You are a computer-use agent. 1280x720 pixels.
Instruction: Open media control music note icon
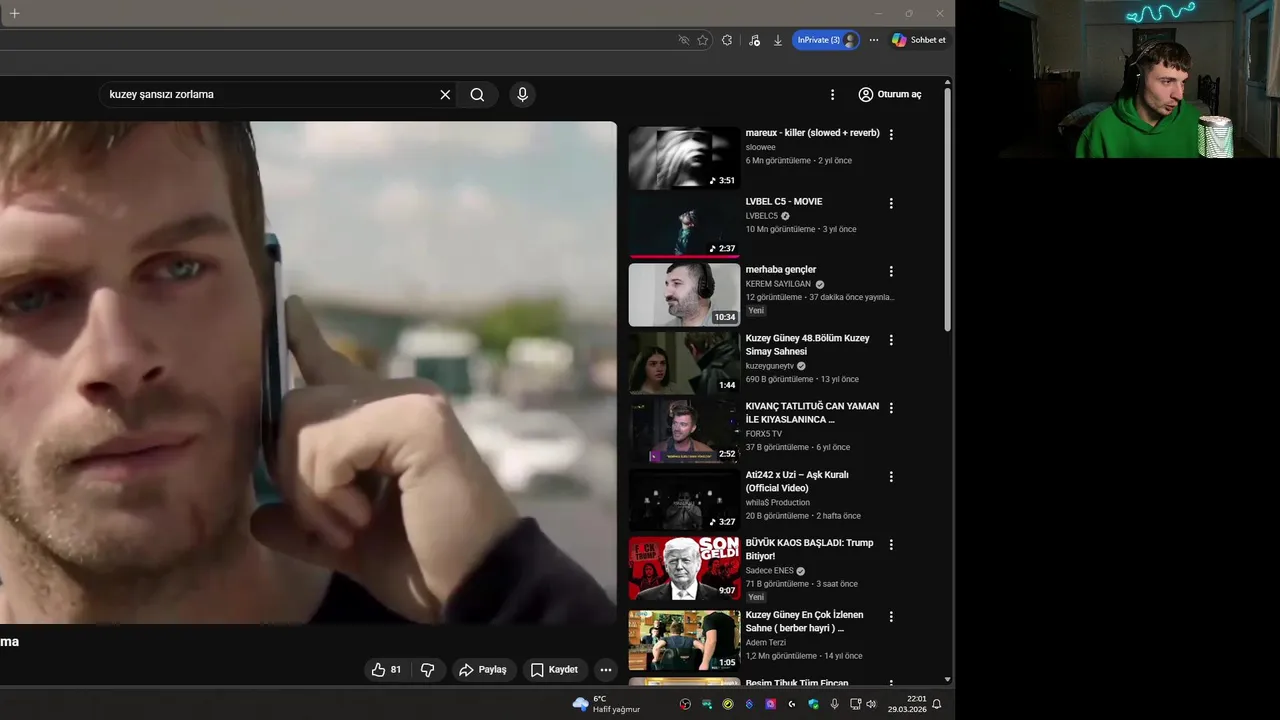coord(754,40)
